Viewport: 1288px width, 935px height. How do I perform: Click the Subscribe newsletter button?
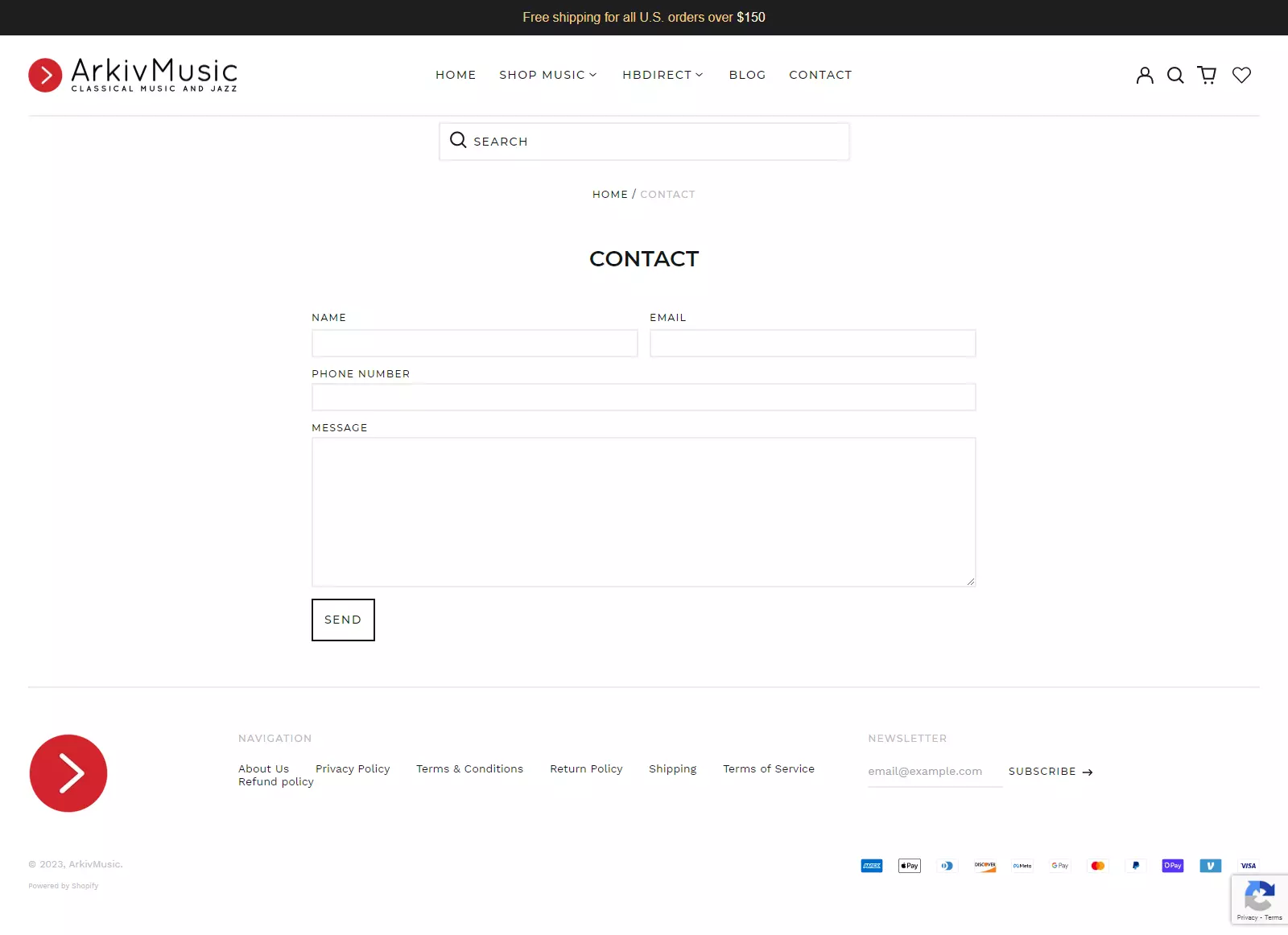[x=1050, y=772]
